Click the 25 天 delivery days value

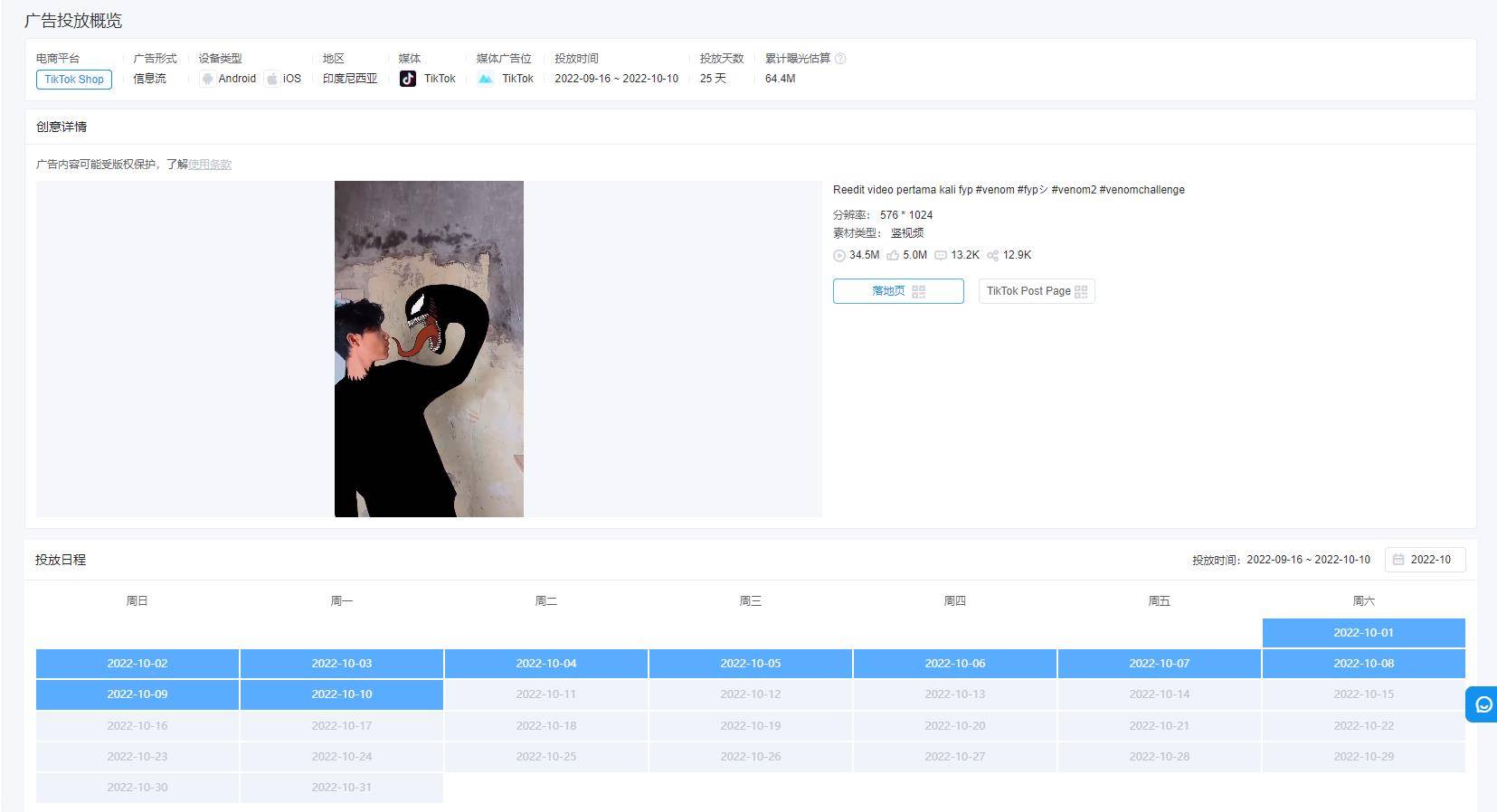coord(713,79)
